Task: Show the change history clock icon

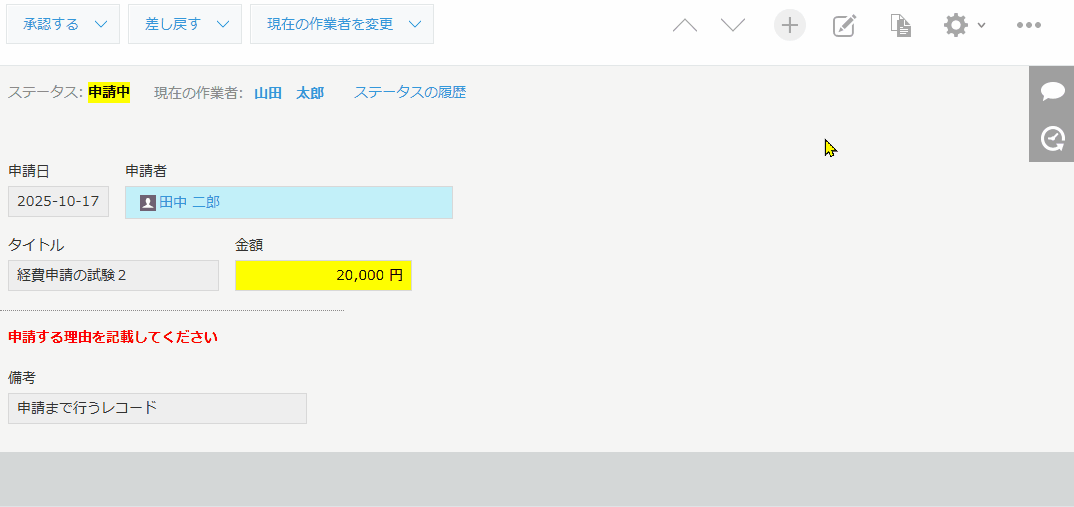Action: 1052,139
